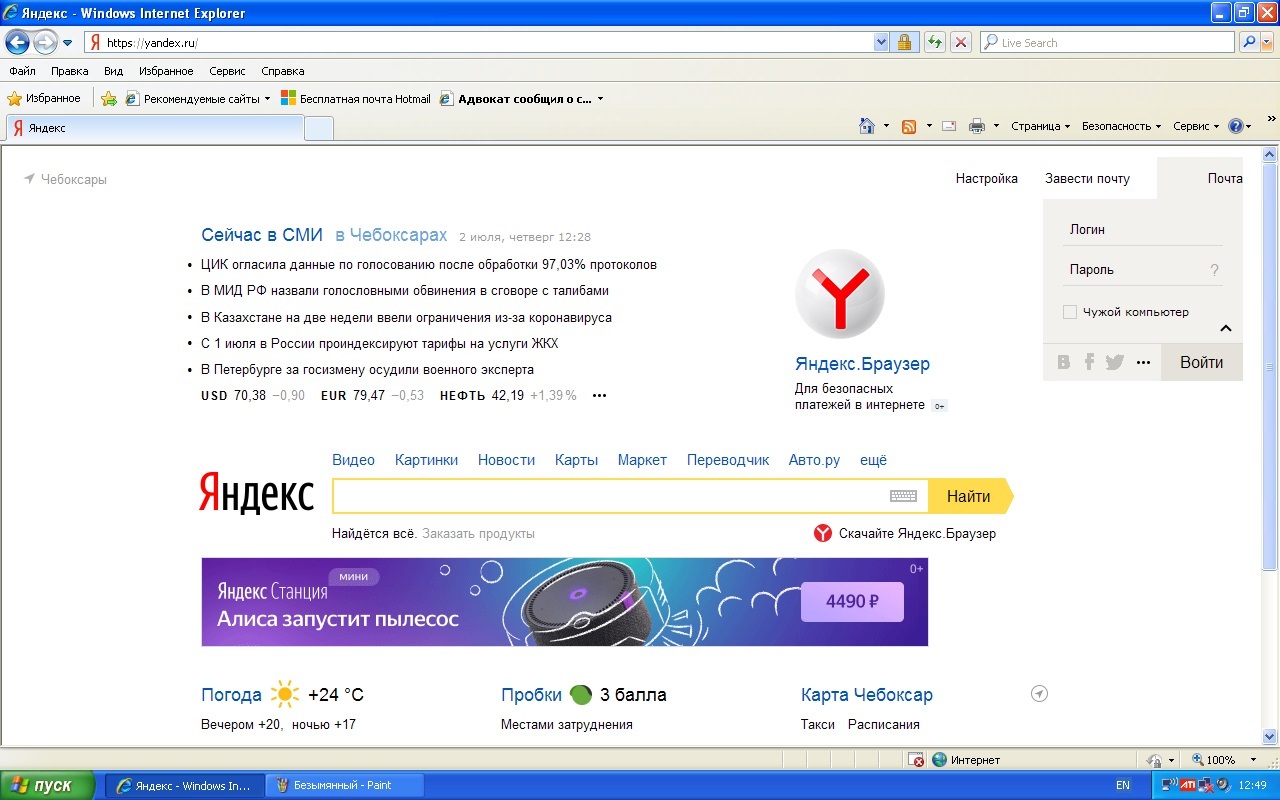Open the Избранное favorites star button
The height and width of the screenshot is (800, 1280).
[44, 98]
